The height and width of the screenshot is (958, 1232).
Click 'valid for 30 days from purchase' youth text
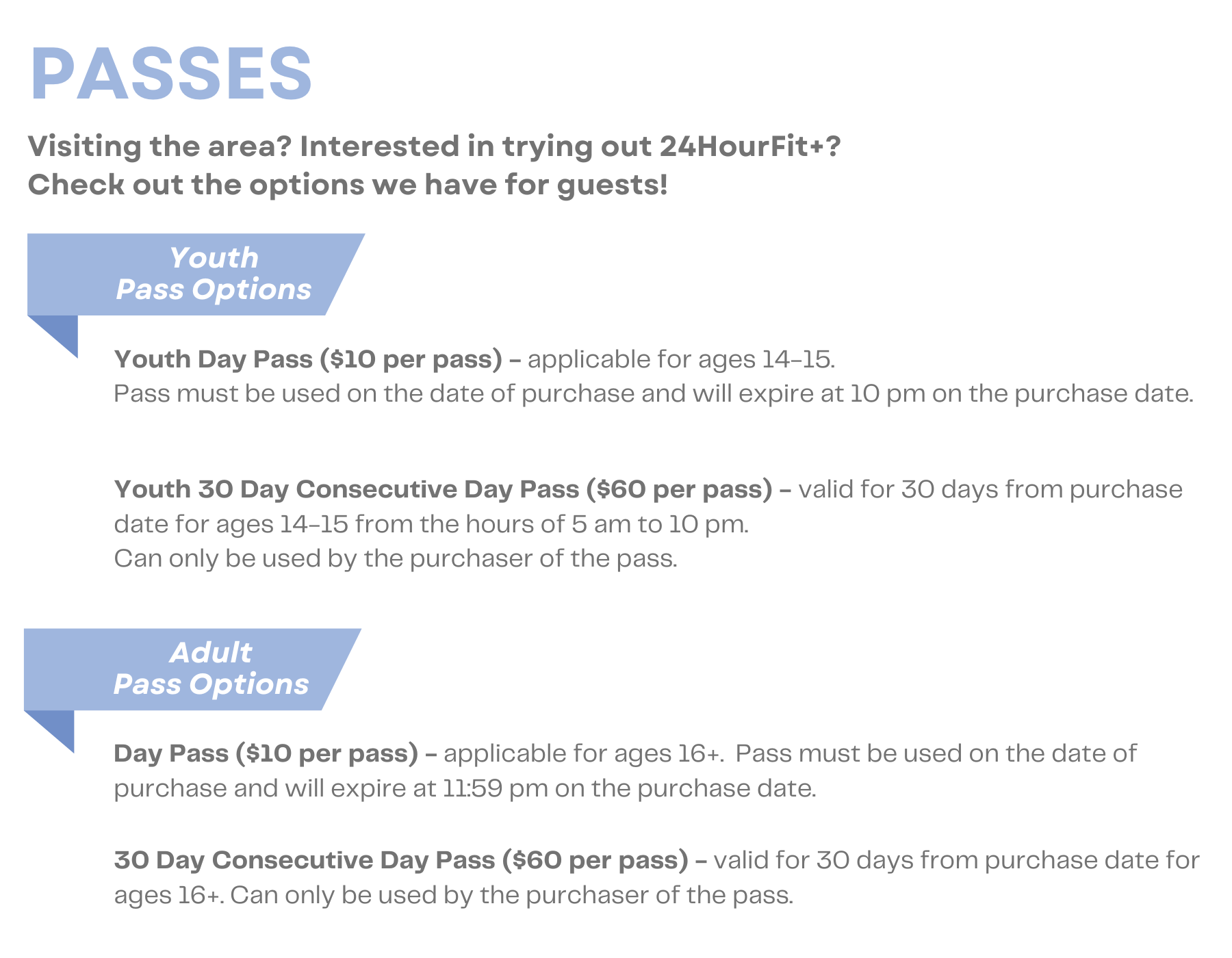990,489
